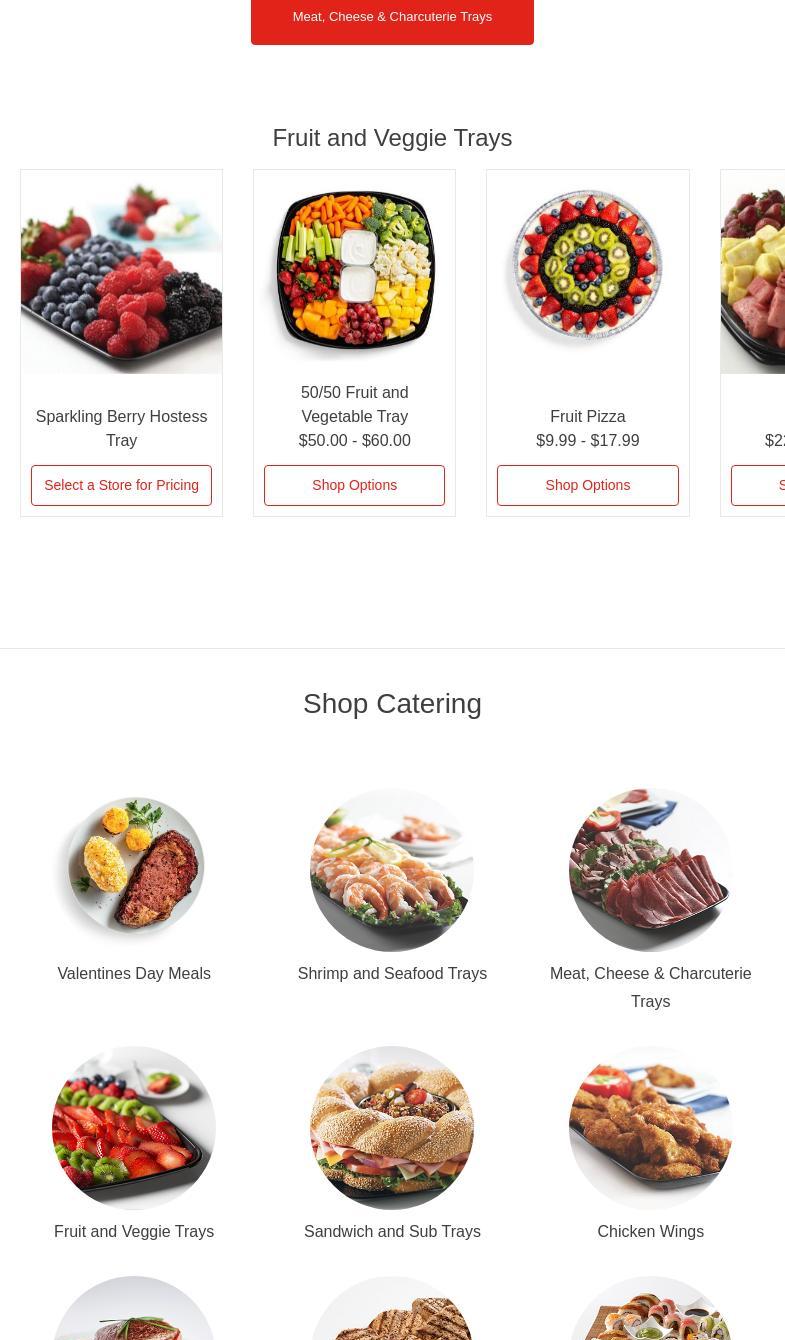Image resolution: width=785 pixels, height=1340 pixels.
Task: Click Shop Options under 50/50 Fruit and Vegetable Tray
Action: click(x=354, y=485)
